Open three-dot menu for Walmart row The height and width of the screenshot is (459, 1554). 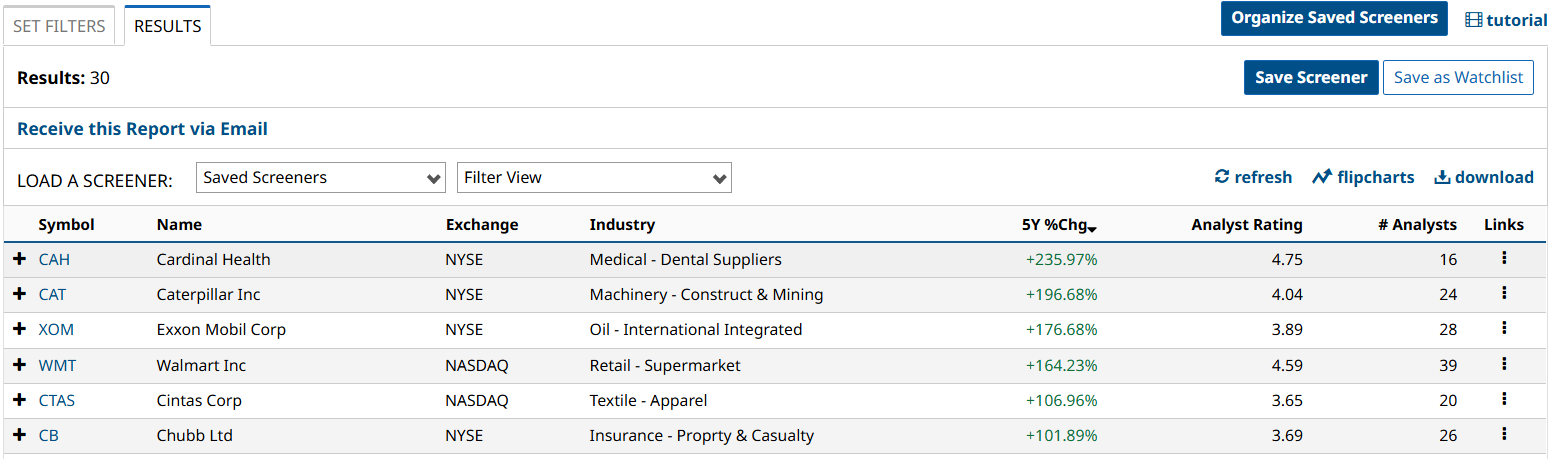pyautogui.click(x=1504, y=364)
